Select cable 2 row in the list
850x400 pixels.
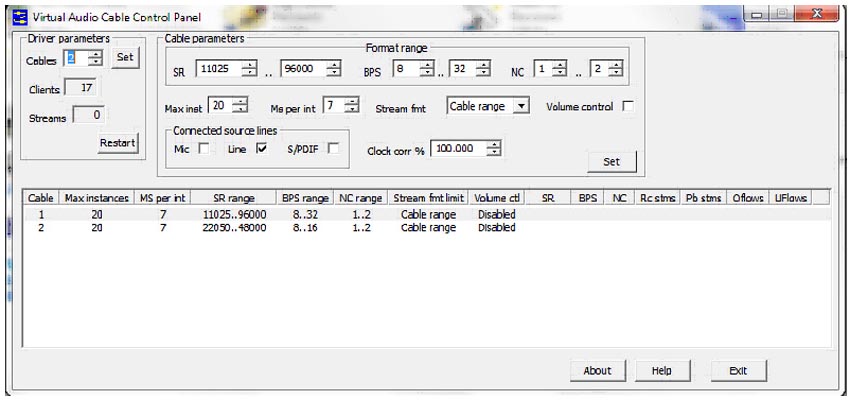click(x=427, y=228)
